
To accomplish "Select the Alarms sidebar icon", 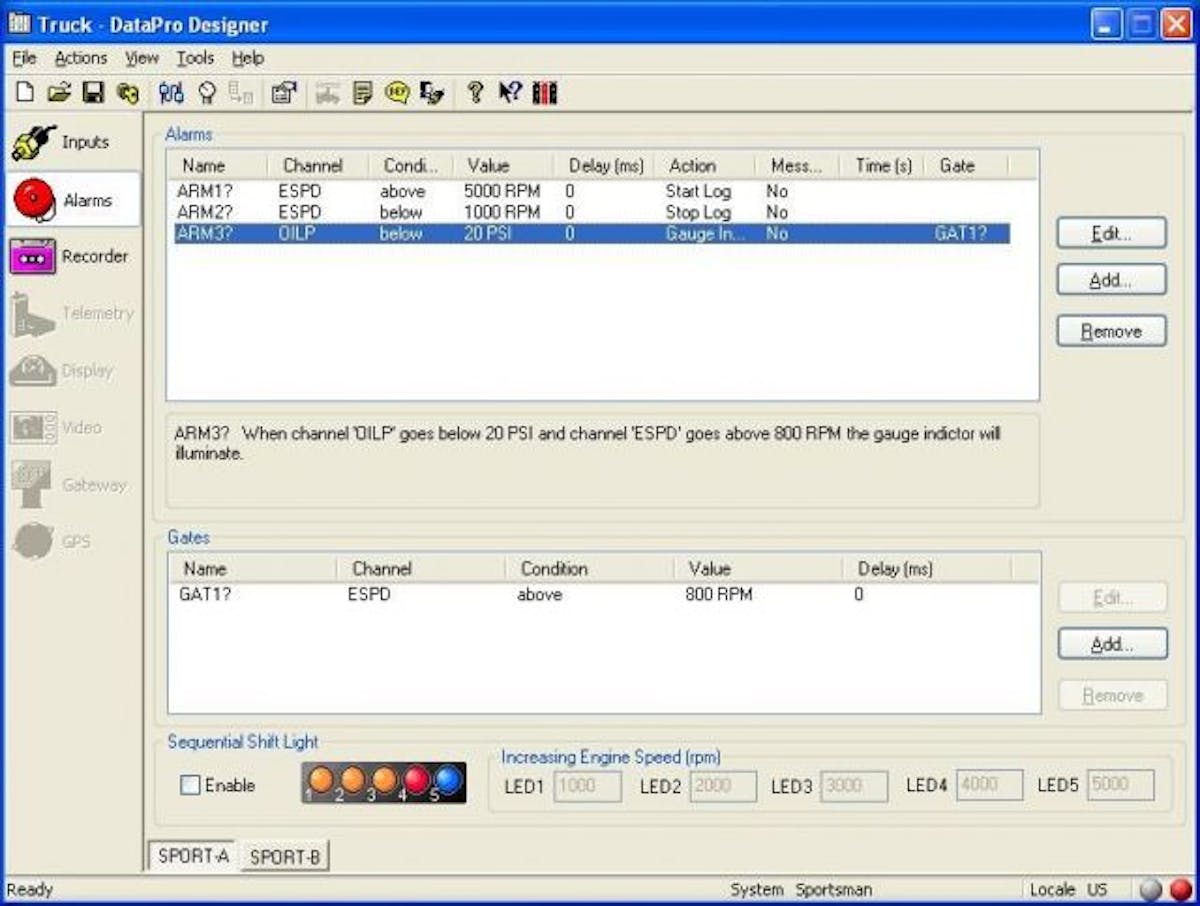I will pyautogui.click(x=72, y=200).
